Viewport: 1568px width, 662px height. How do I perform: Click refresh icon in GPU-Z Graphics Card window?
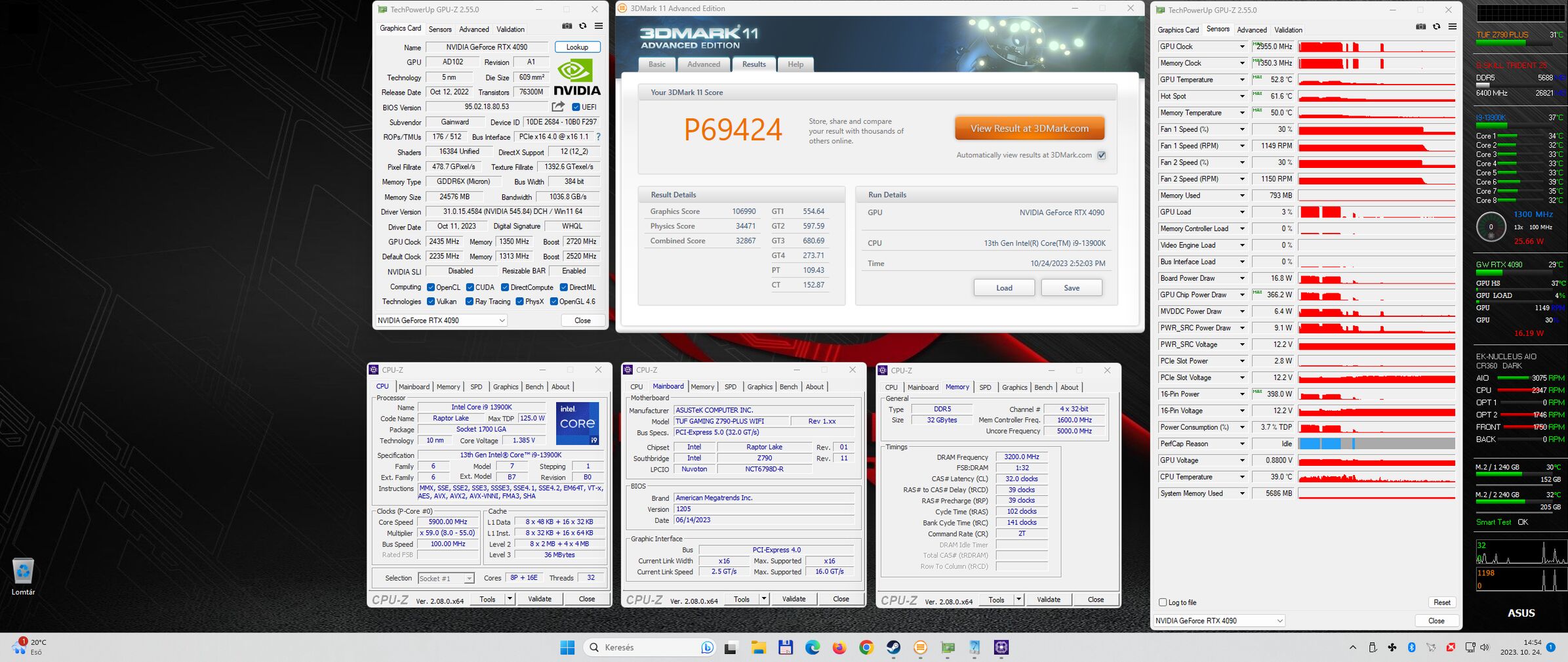582,26
